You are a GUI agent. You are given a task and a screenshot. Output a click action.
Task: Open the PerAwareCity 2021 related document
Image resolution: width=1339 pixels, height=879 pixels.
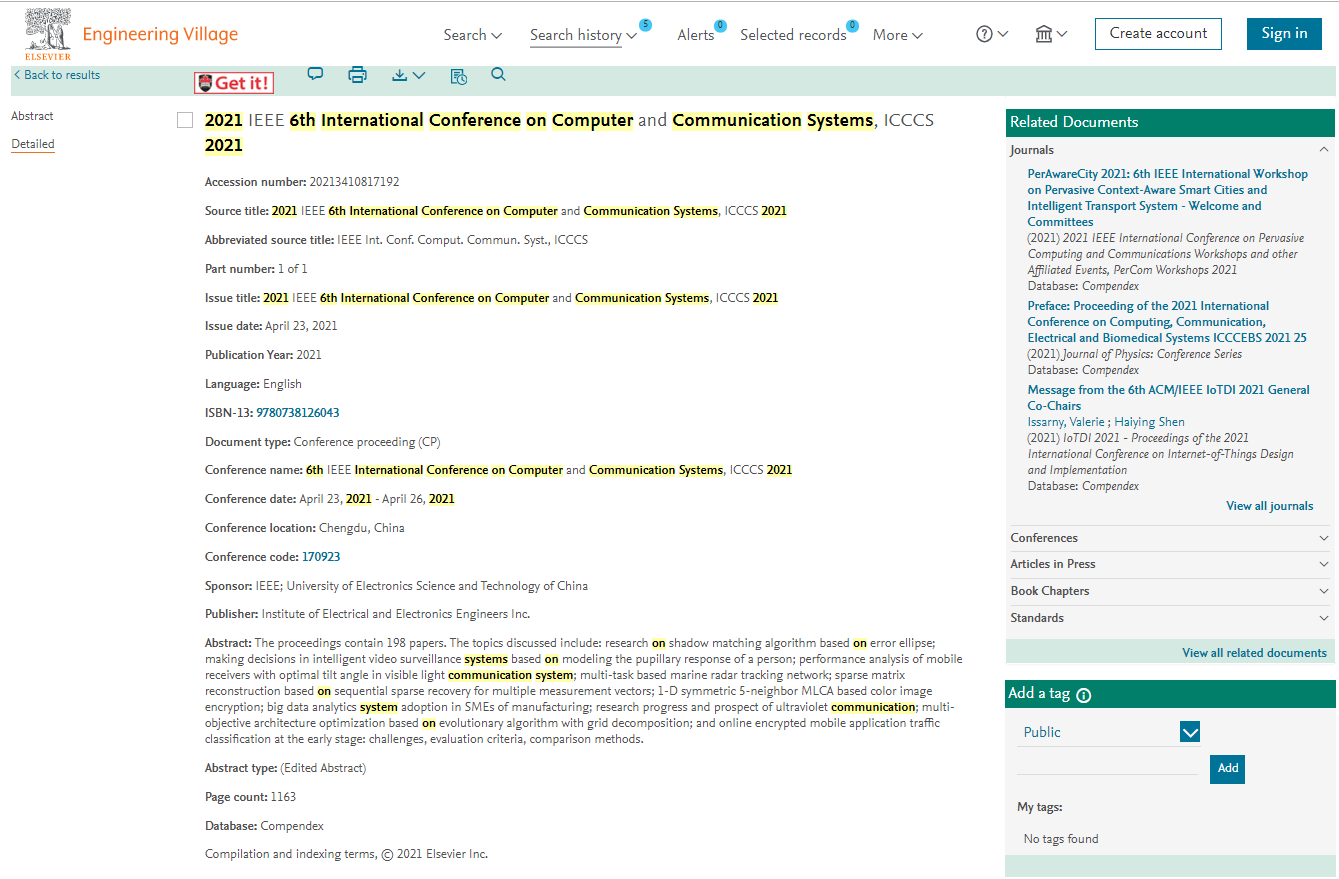pyautogui.click(x=1167, y=198)
